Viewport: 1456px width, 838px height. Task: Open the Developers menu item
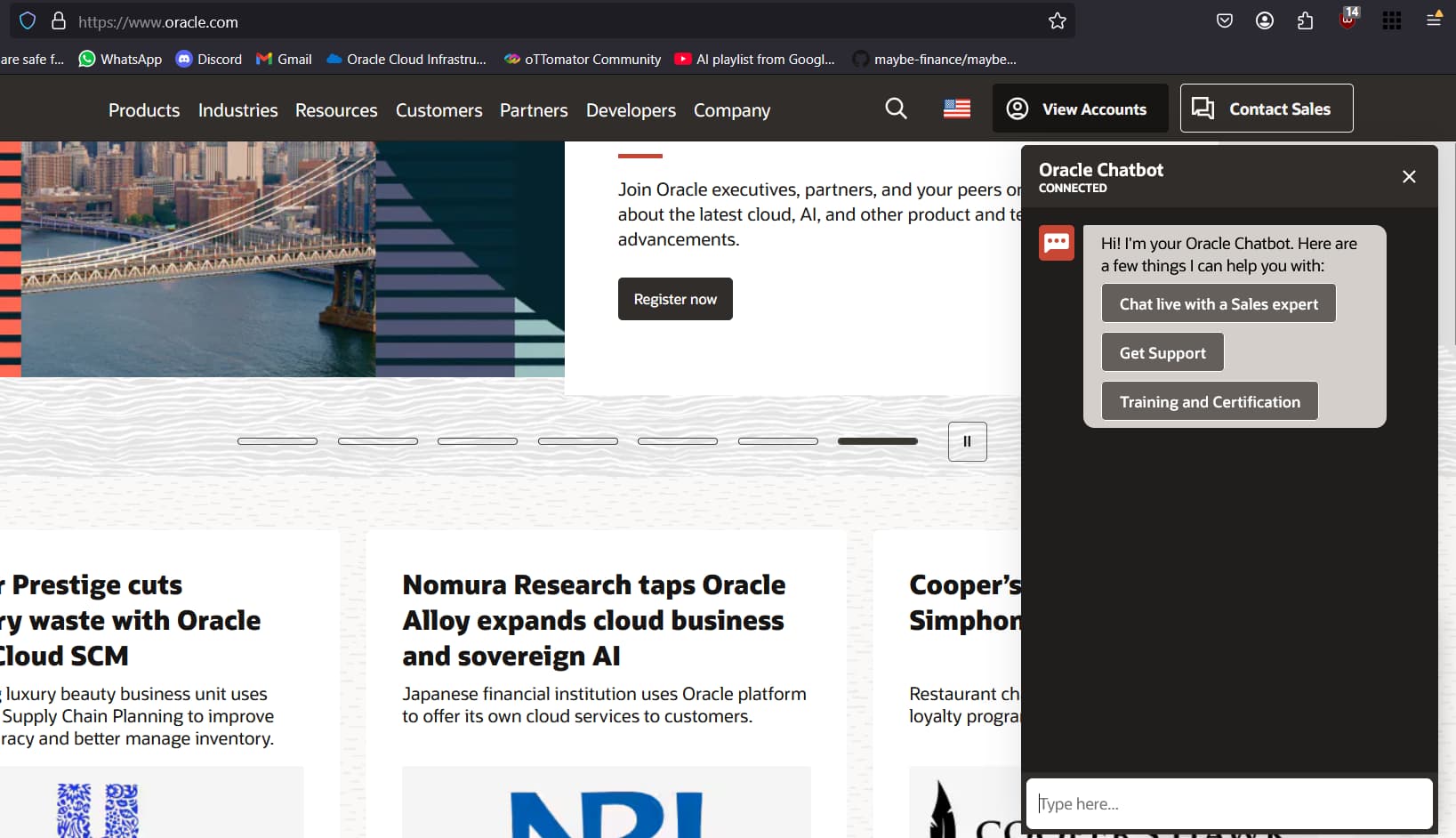pyautogui.click(x=631, y=110)
